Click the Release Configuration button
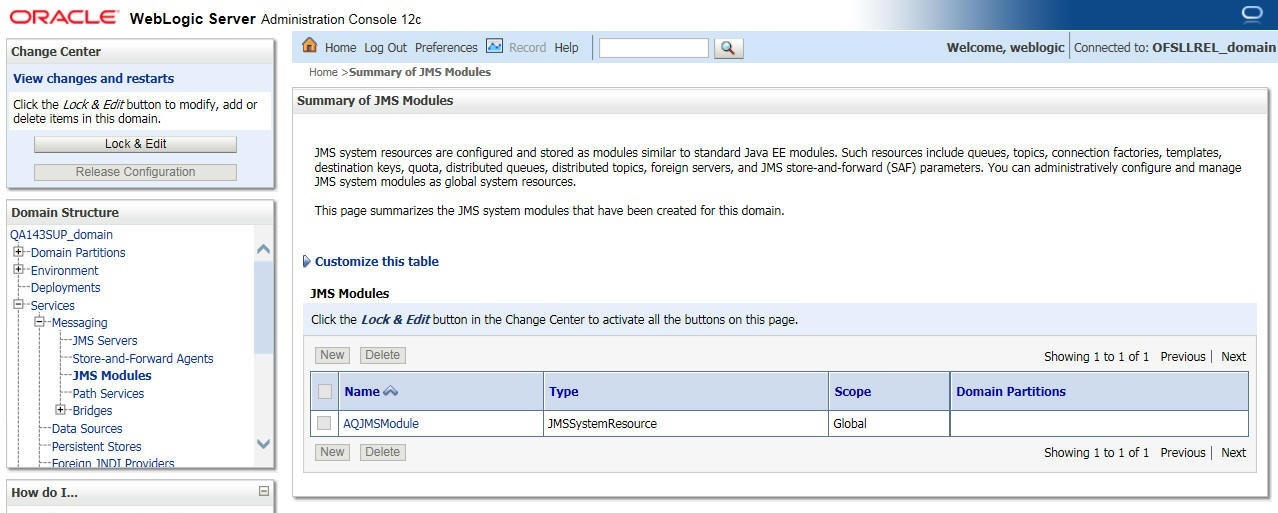Screen dimensions: 1278x513 135,172
